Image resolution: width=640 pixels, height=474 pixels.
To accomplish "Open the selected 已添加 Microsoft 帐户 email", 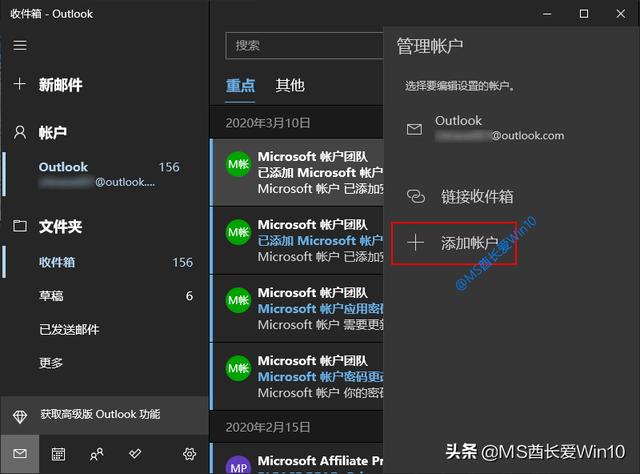I will tap(297, 172).
